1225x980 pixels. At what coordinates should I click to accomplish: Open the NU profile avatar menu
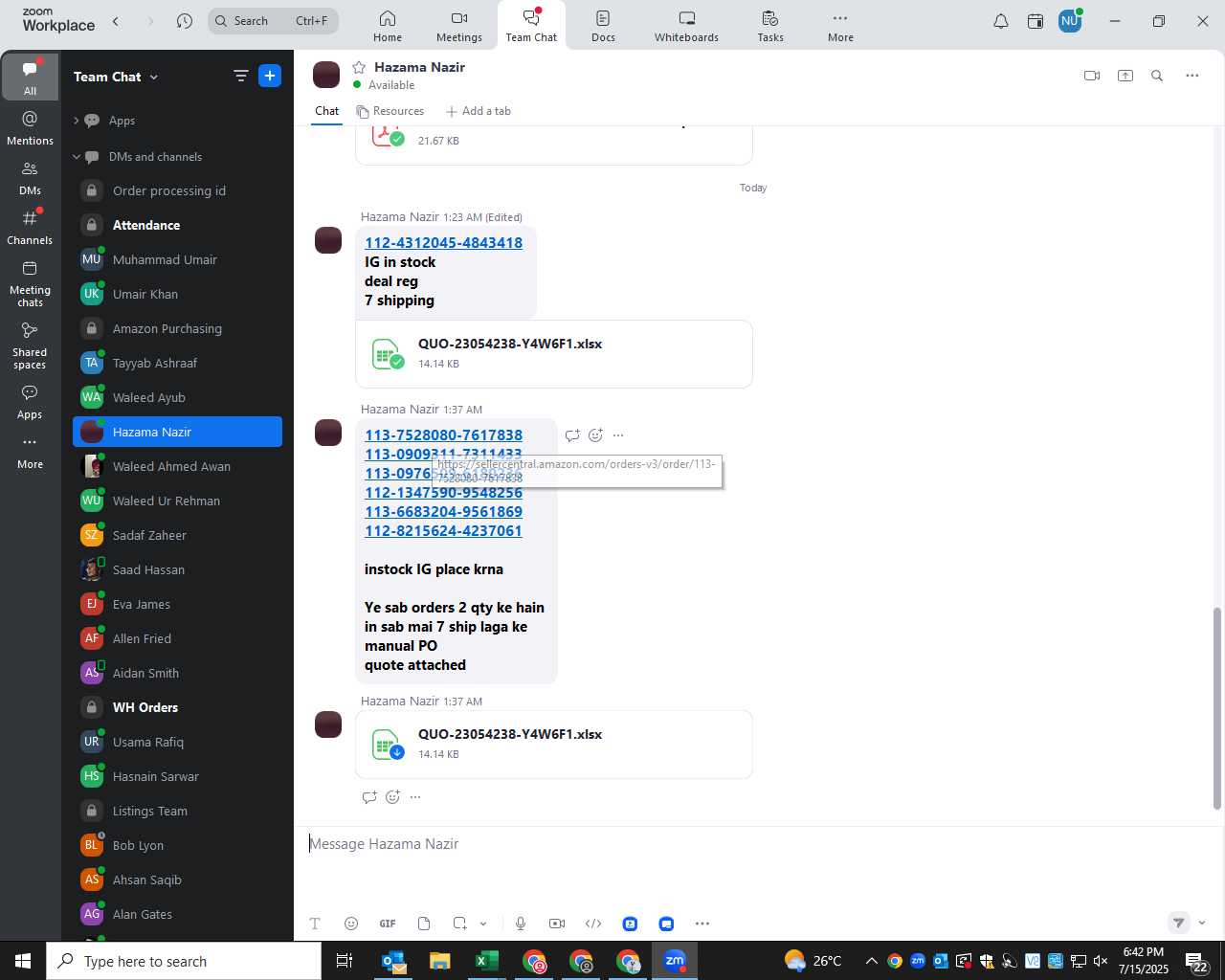(x=1070, y=21)
